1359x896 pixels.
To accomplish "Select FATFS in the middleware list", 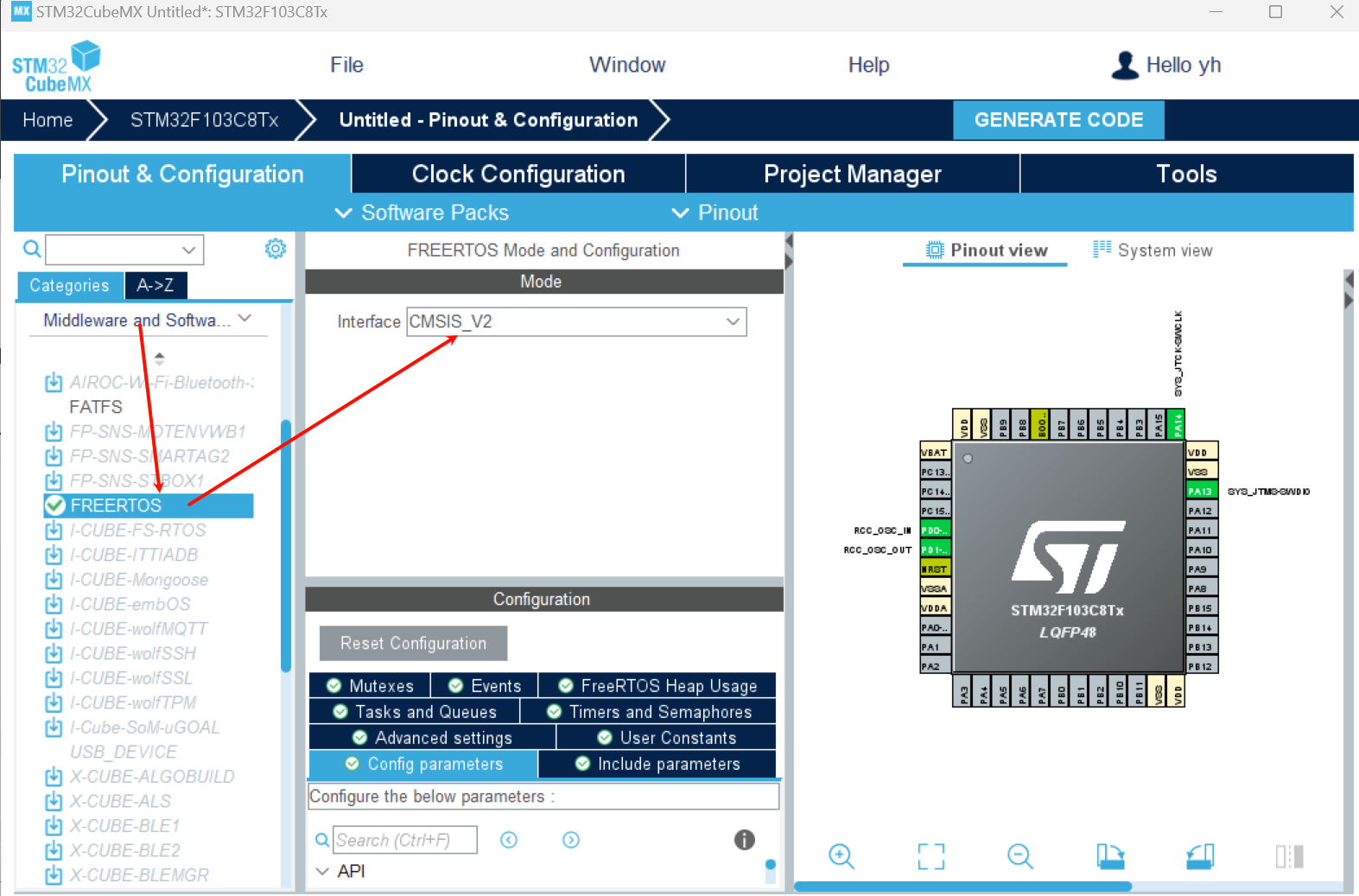I will point(96,407).
